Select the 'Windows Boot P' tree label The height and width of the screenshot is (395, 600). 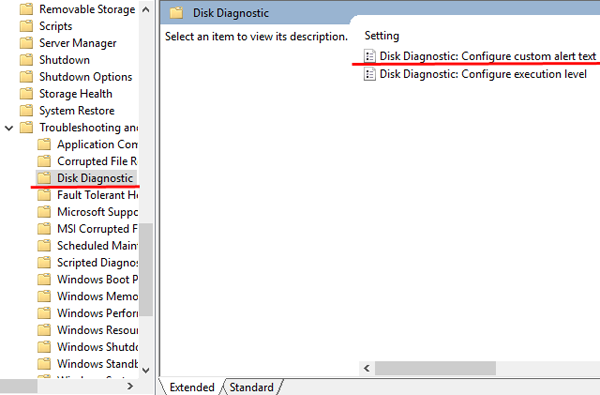(x=98, y=279)
